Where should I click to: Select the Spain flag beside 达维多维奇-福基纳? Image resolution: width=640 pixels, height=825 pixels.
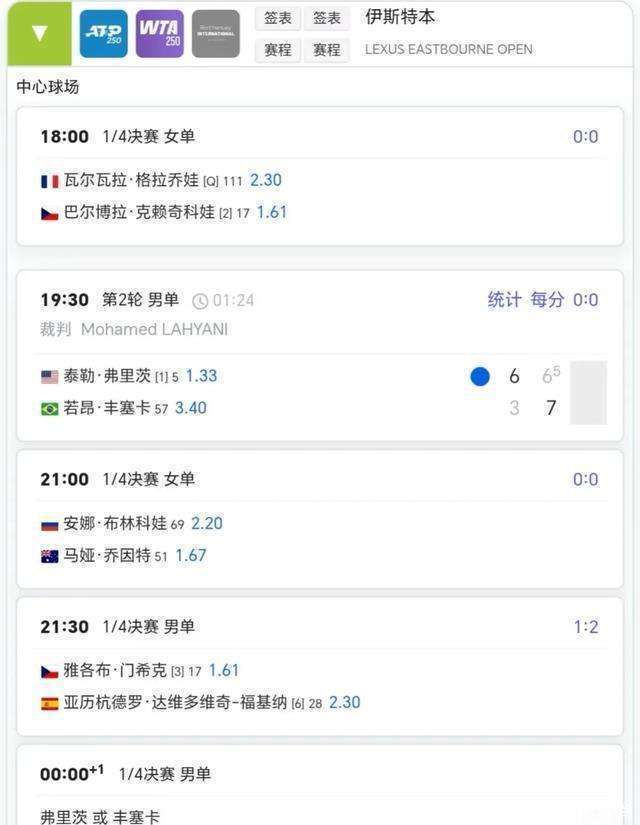[50, 703]
